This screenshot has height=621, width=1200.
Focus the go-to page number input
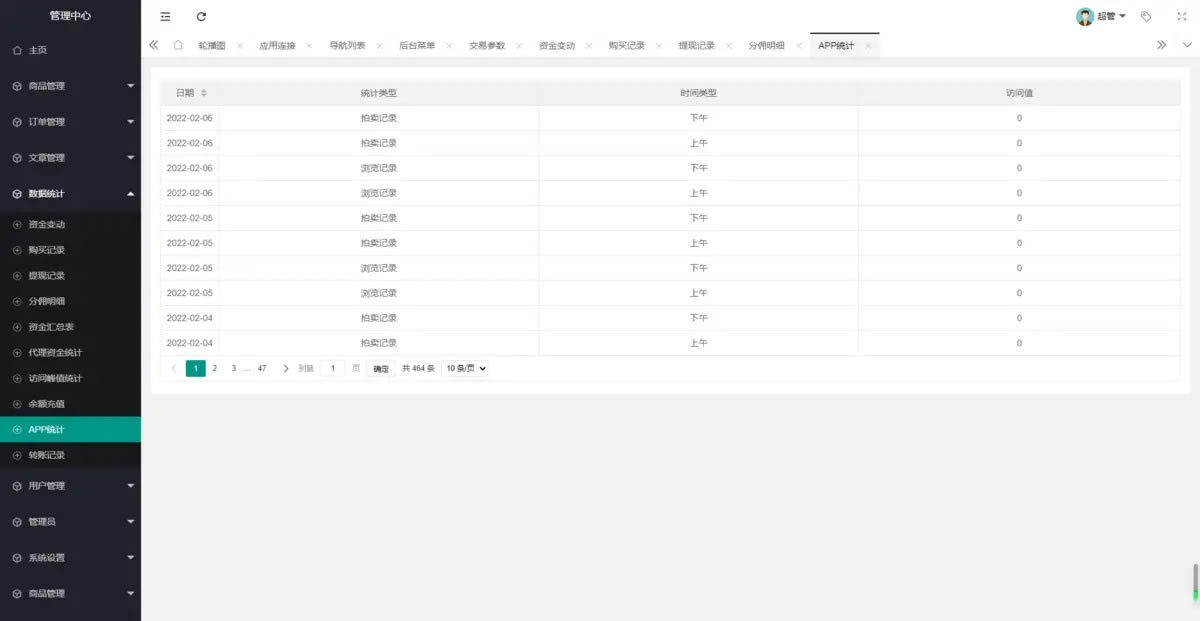coord(333,368)
